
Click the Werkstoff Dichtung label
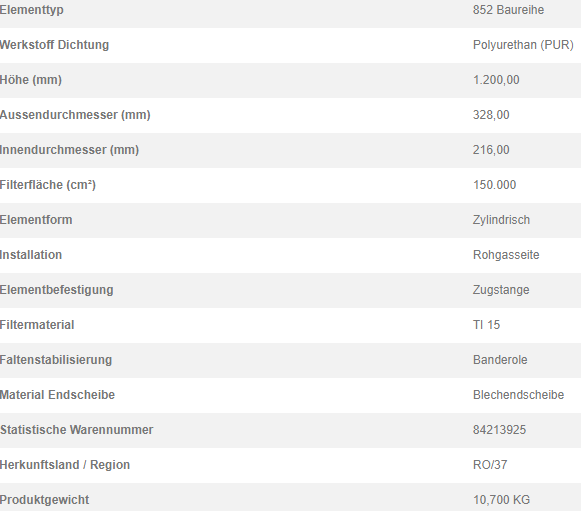tap(54, 45)
